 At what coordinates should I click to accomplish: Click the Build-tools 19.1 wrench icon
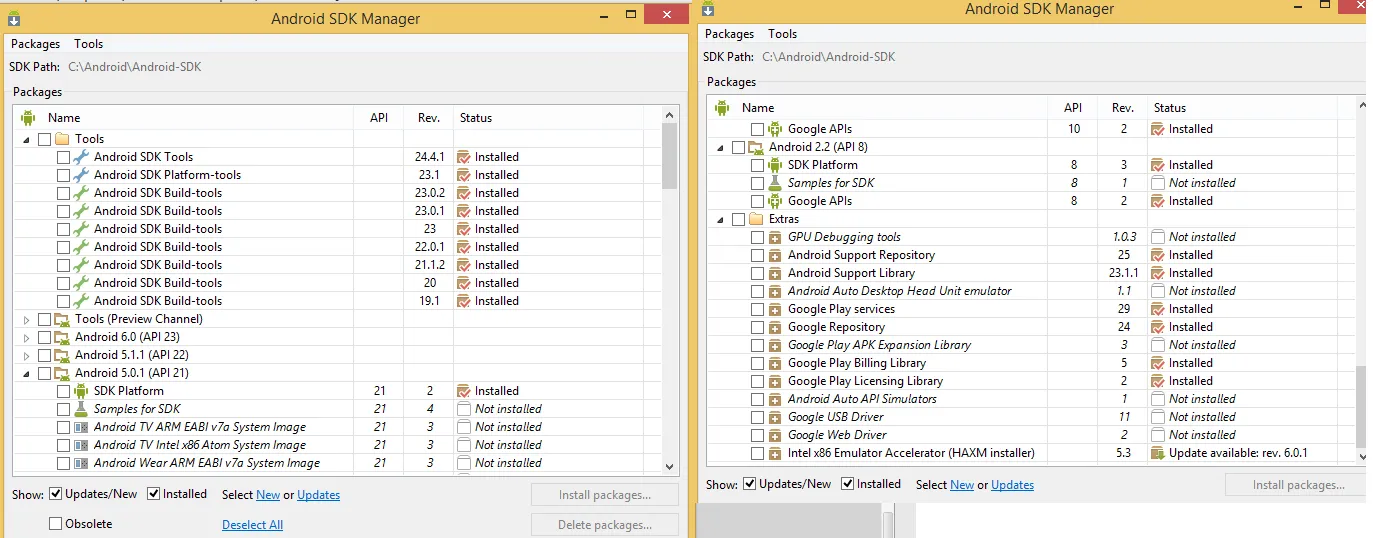click(x=81, y=301)
